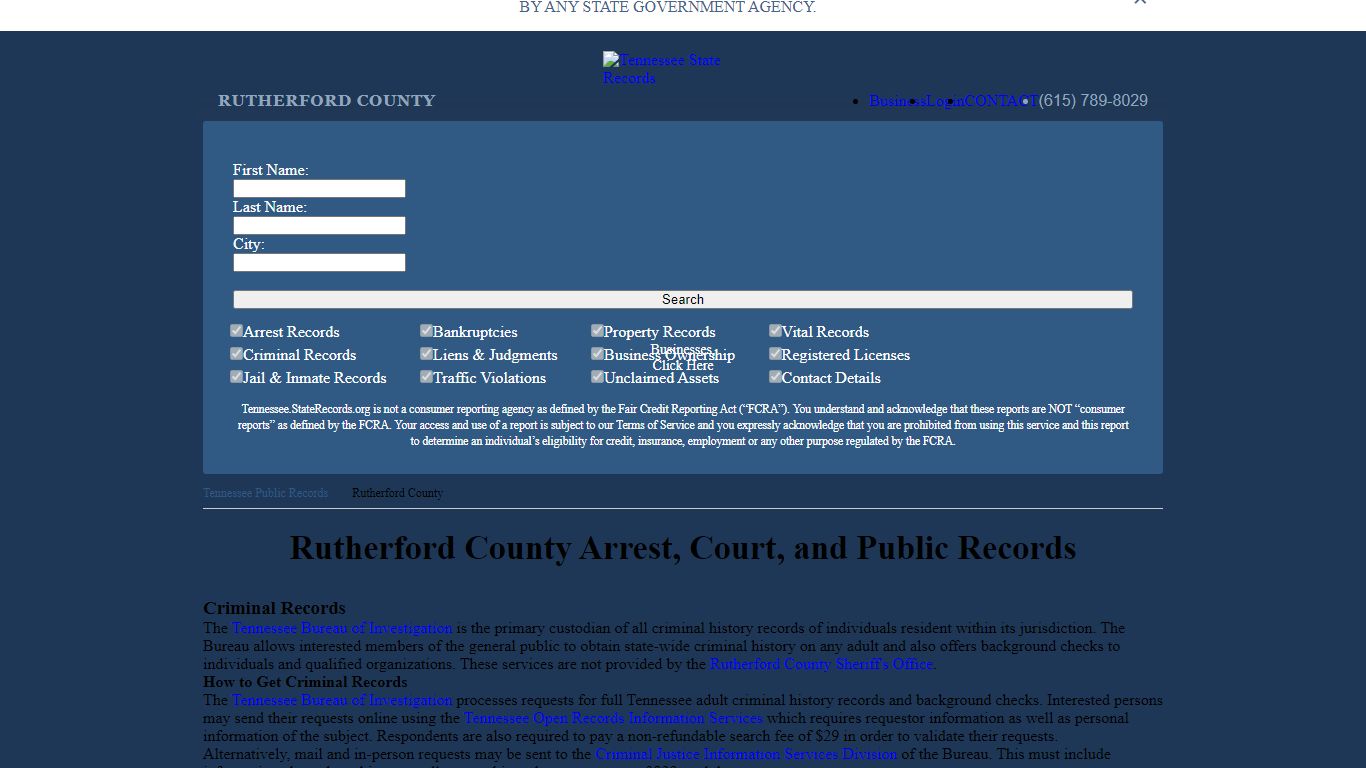This screenshot has width=1366, height=768.
Task: Focus the Last Name input field
Action: (319, 226)
